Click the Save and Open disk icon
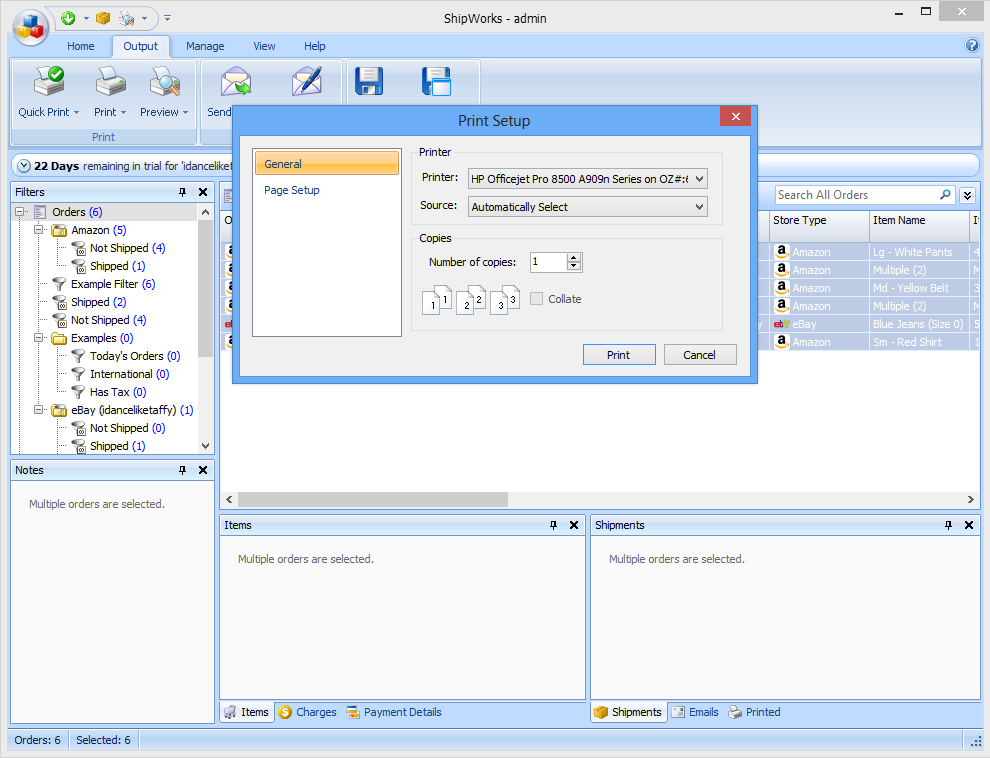The width and height of the screenshot is (990, 758). pos(436,81)
